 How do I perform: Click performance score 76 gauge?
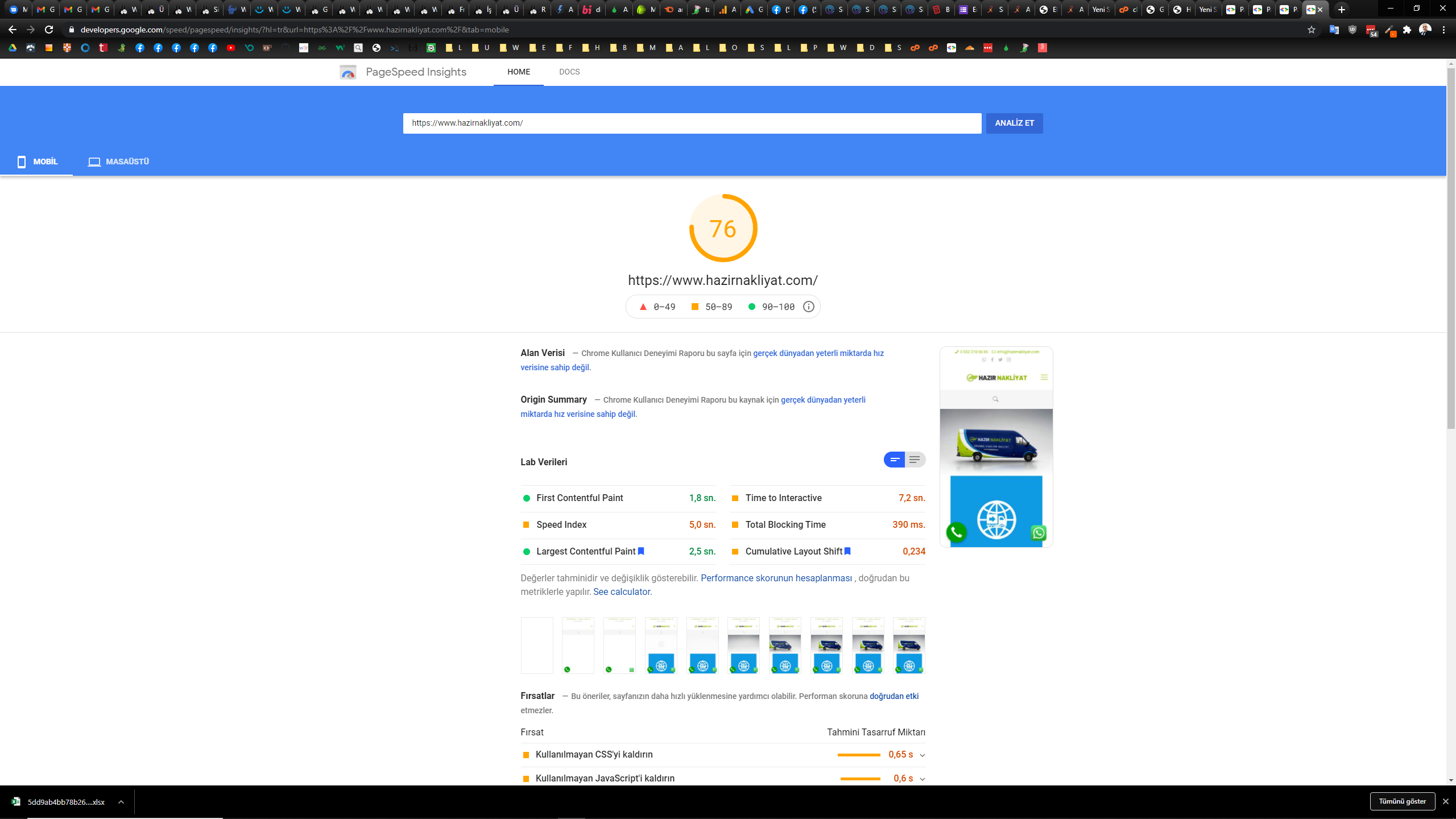pos(723,228)
